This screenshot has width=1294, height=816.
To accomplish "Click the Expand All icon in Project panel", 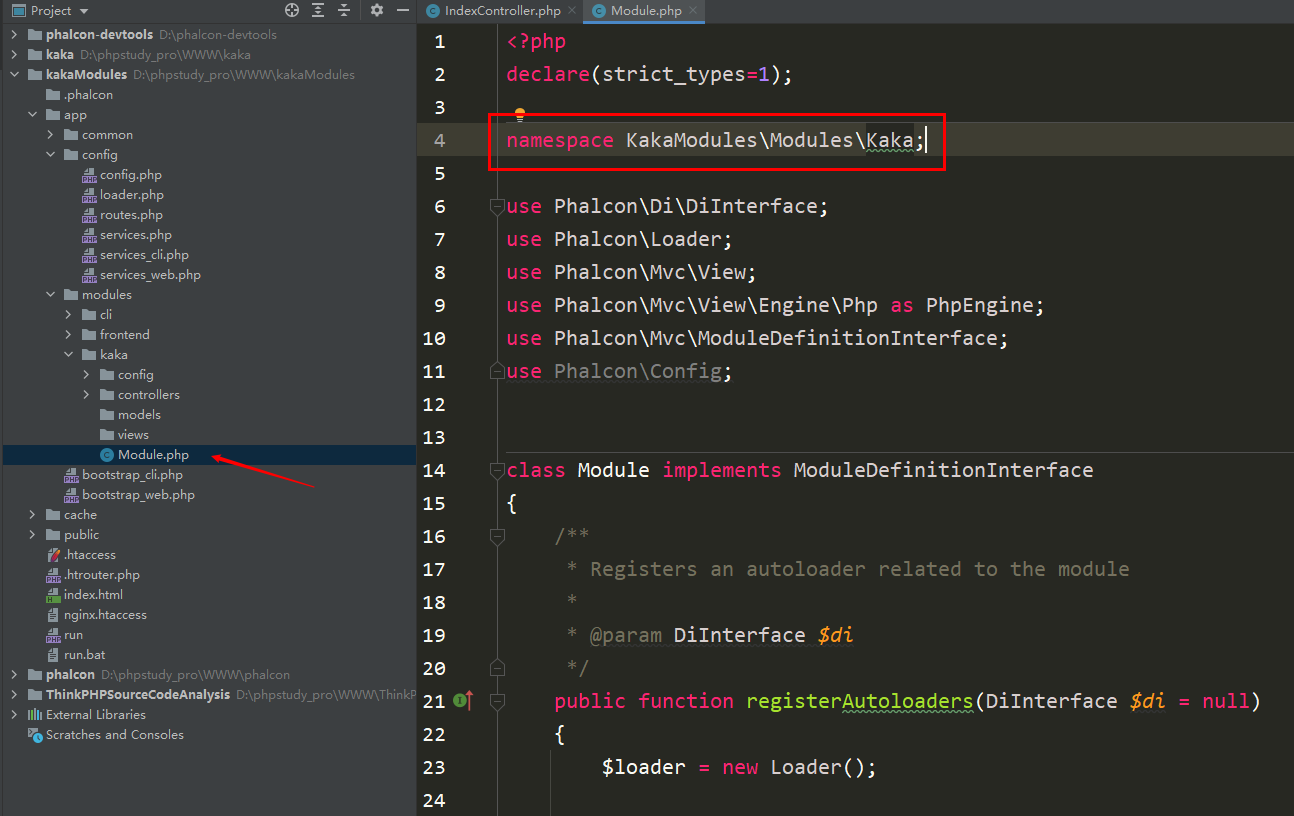I will point(318,10).
